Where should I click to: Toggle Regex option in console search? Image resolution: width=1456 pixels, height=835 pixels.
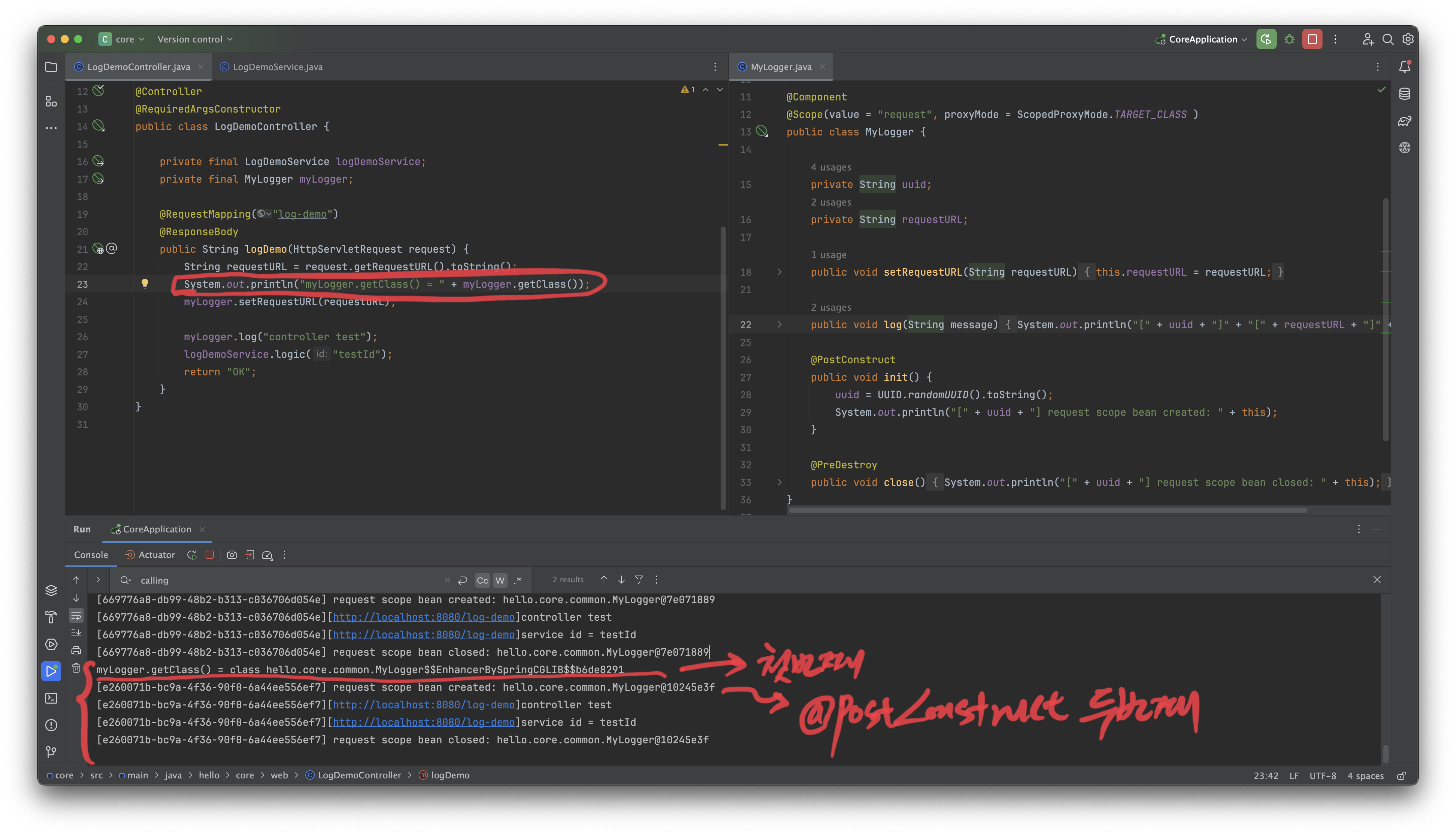[518, 580]
